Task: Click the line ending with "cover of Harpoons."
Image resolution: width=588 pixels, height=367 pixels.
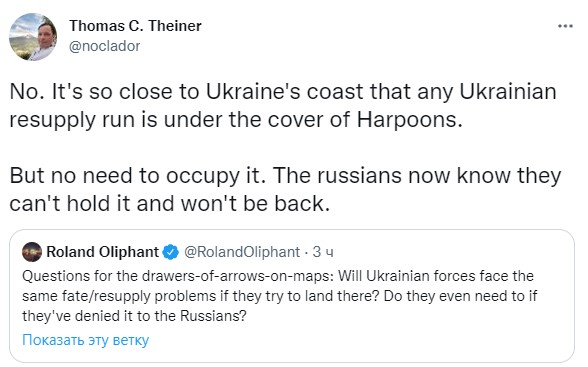Action: coord(236,120)
